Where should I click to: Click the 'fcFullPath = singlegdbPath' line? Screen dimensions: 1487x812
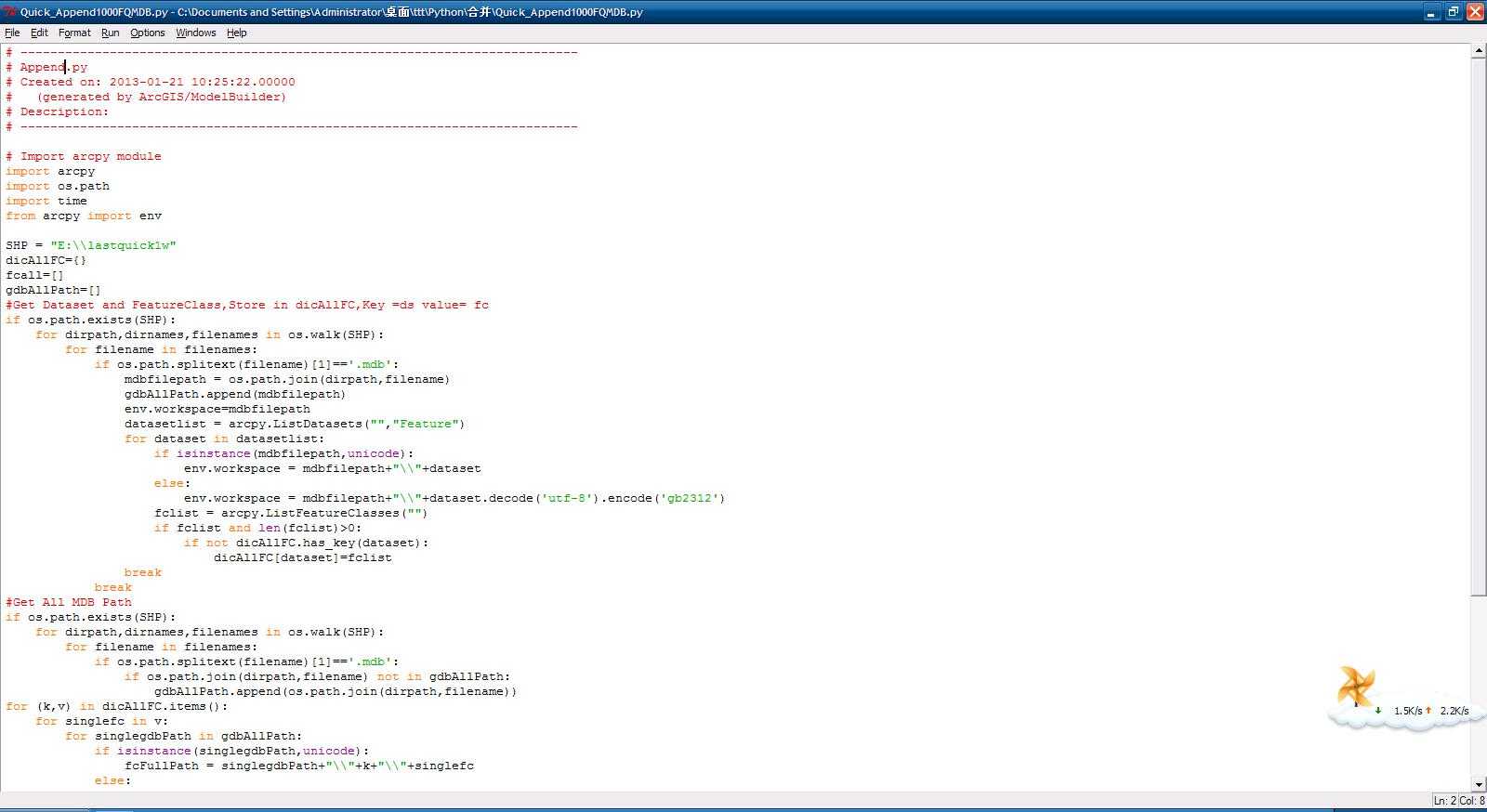(x=299, y=766)
